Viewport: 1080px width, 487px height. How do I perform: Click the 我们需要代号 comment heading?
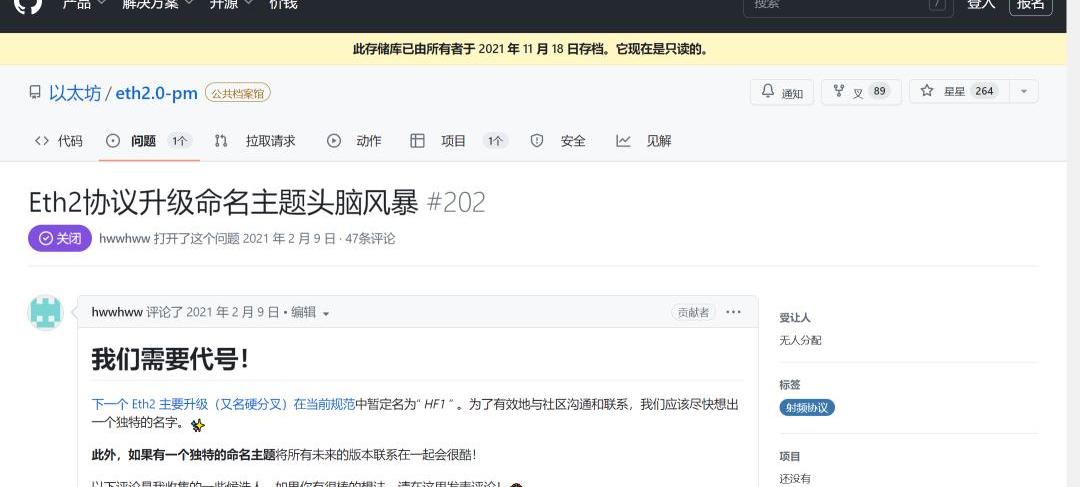pyautogui.click(x=170, y=360)
